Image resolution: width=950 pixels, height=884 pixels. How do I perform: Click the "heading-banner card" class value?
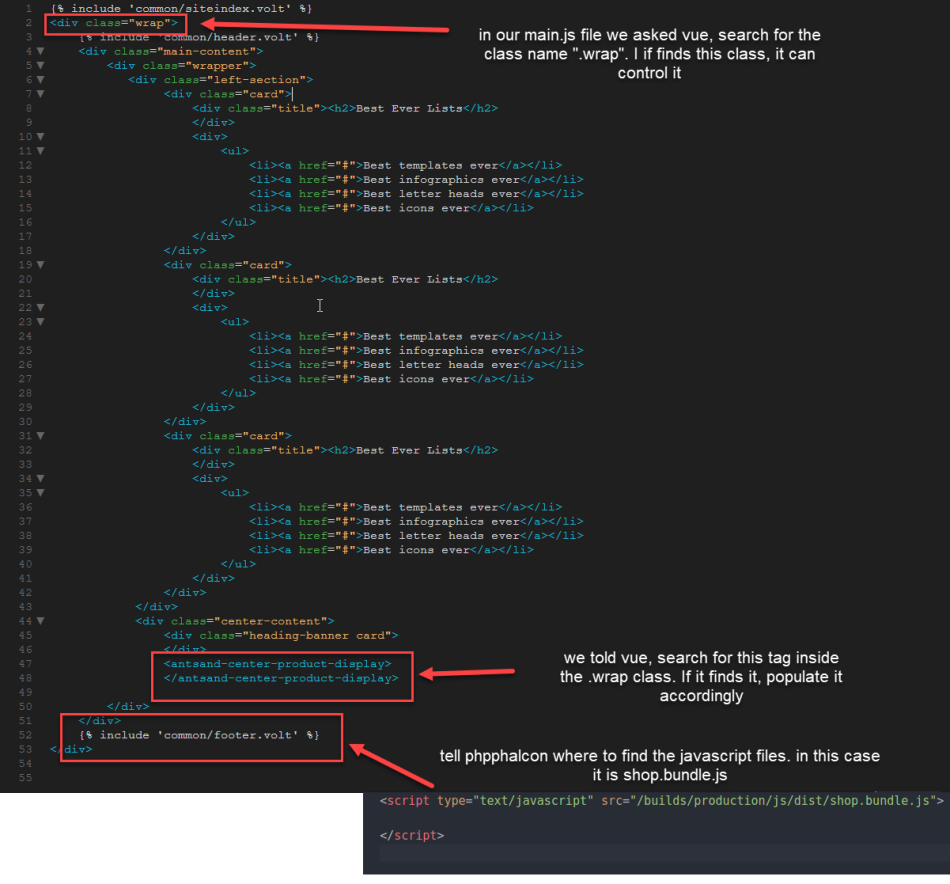(317, 636)
